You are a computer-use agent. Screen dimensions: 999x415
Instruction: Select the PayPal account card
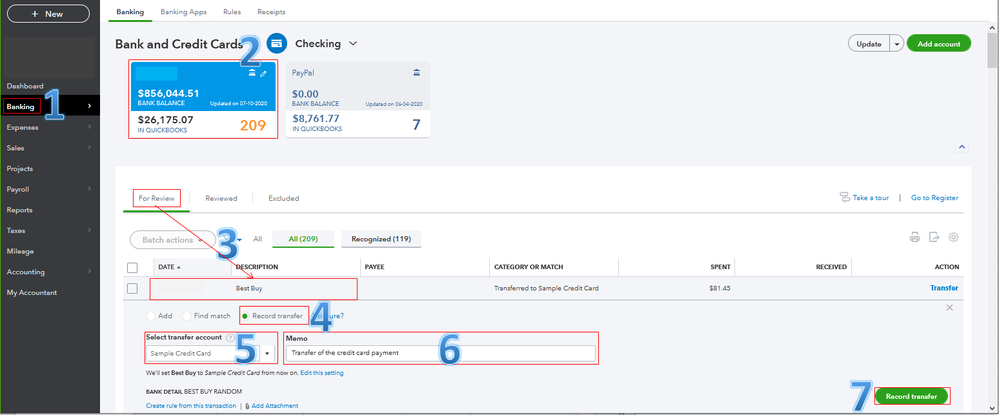pyautogui.click(x=358, y=99)
